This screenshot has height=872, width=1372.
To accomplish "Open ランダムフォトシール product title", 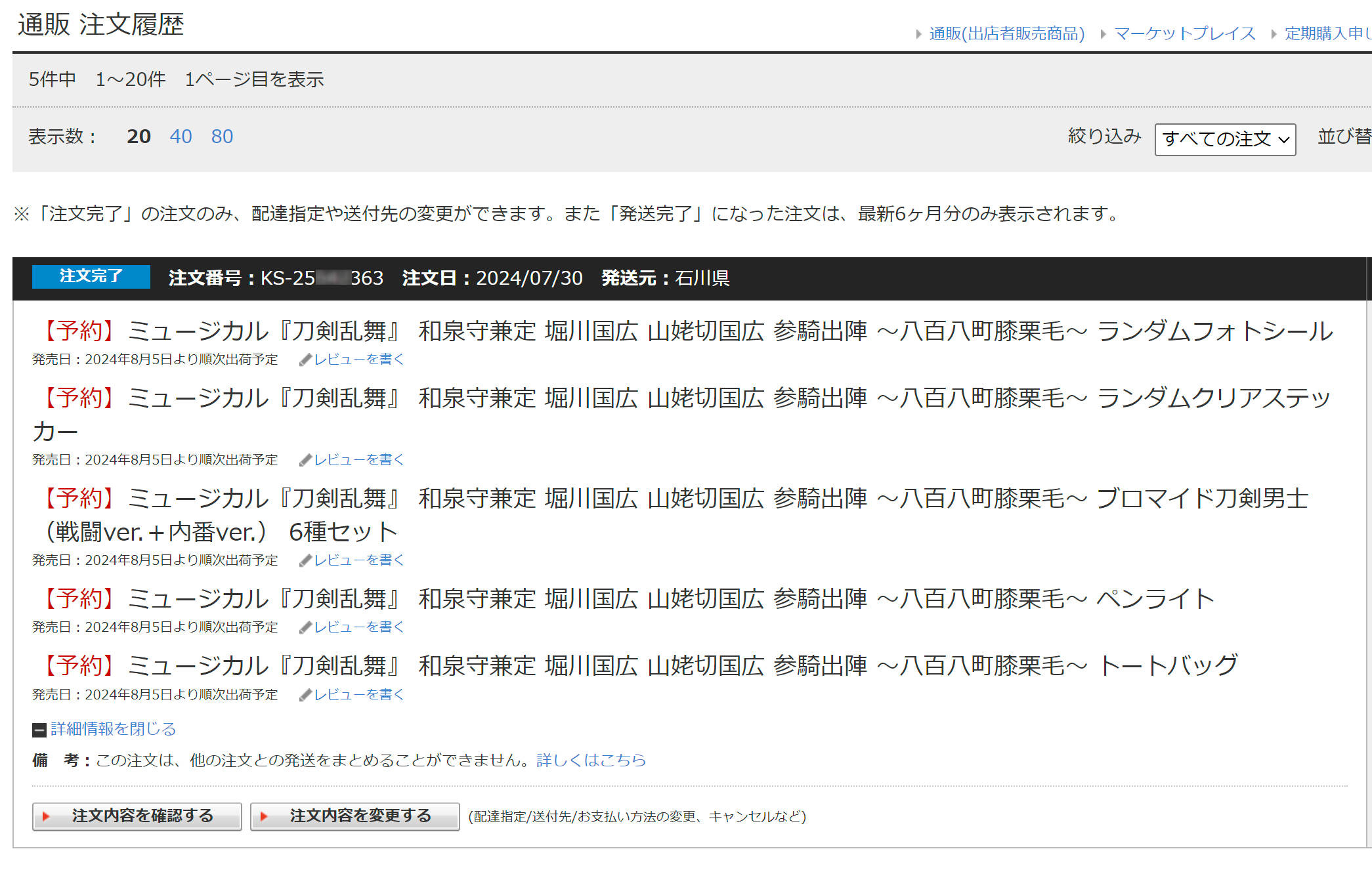I will point(683,331).
